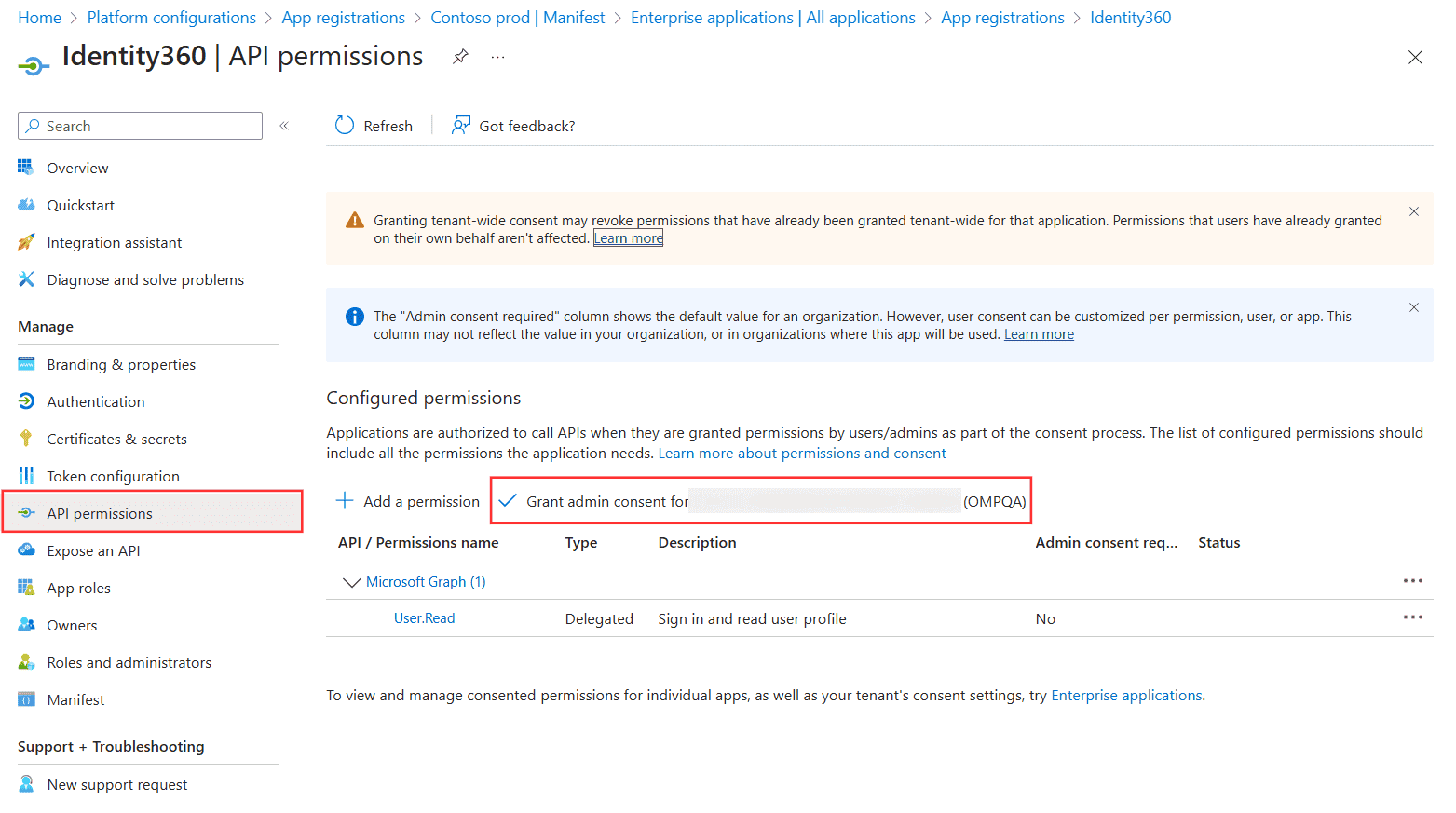Open Learn more about permissions and consent
The image size is (1456, 813).
(x=802, y=453)
